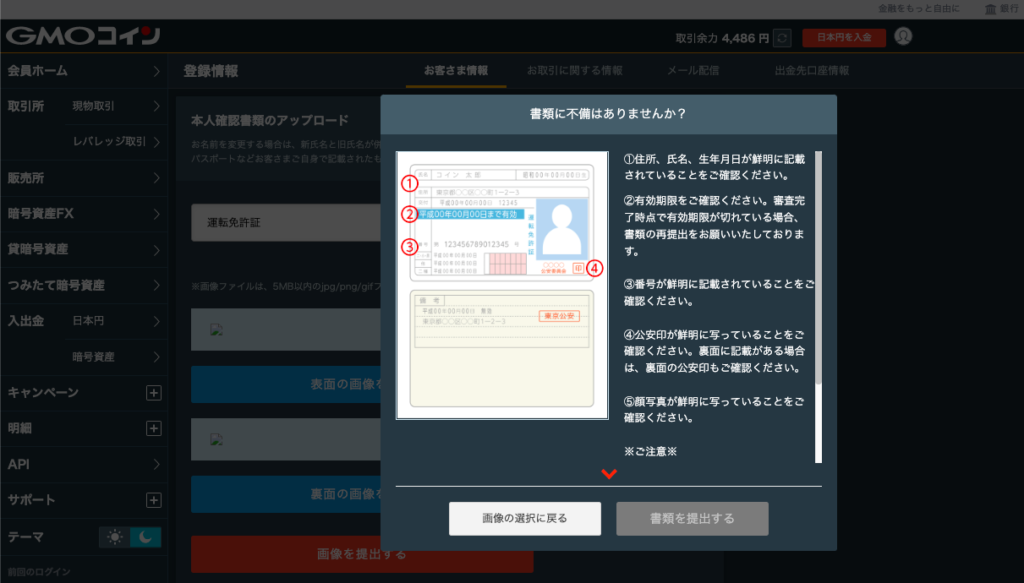The height and width of the screenshot is (583, 1024).
Task: Click 裏面の画像 upload button
Action: coord(286,494)
